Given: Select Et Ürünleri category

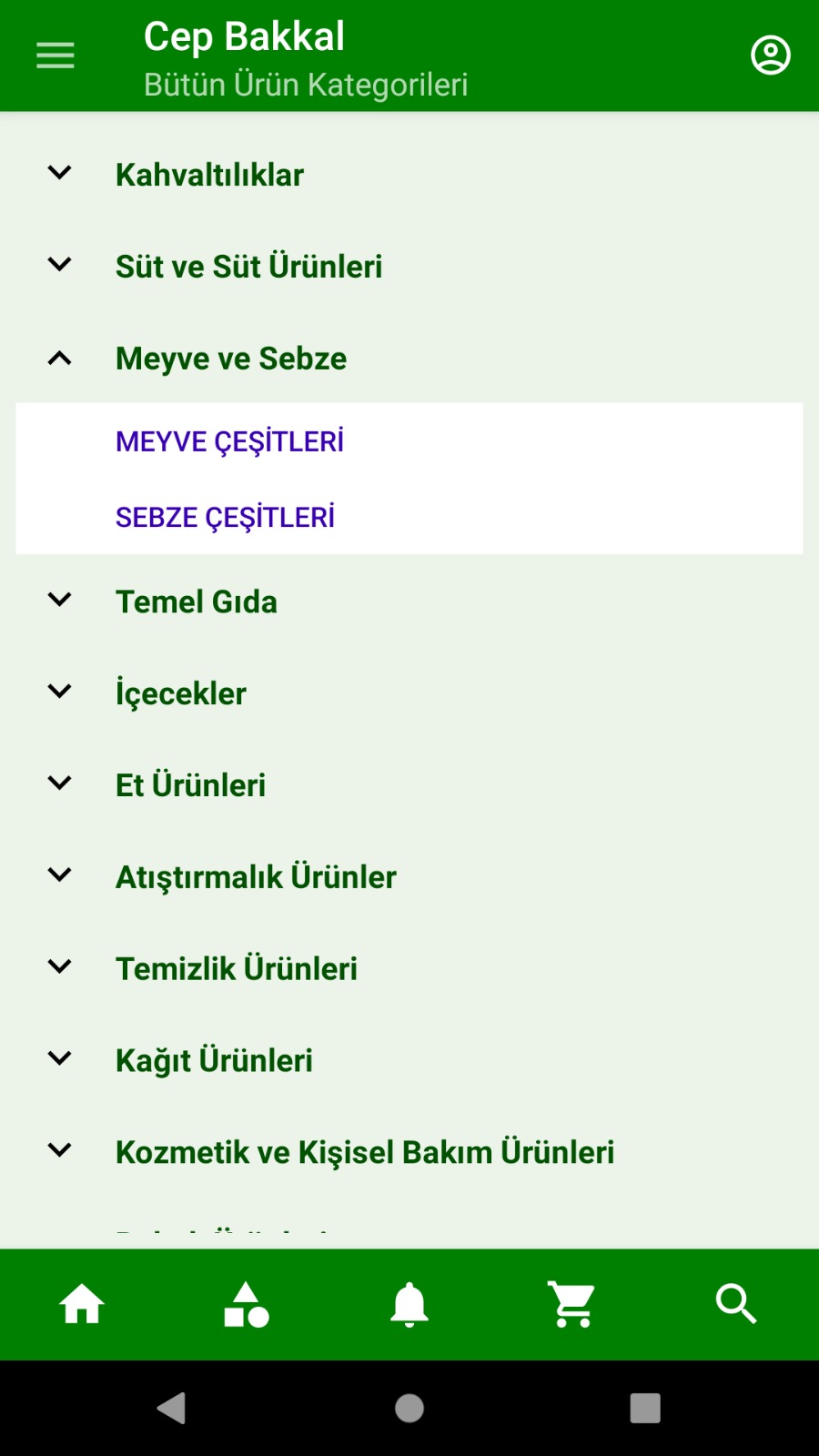Looking at the screenshot, I should [190, 784].
